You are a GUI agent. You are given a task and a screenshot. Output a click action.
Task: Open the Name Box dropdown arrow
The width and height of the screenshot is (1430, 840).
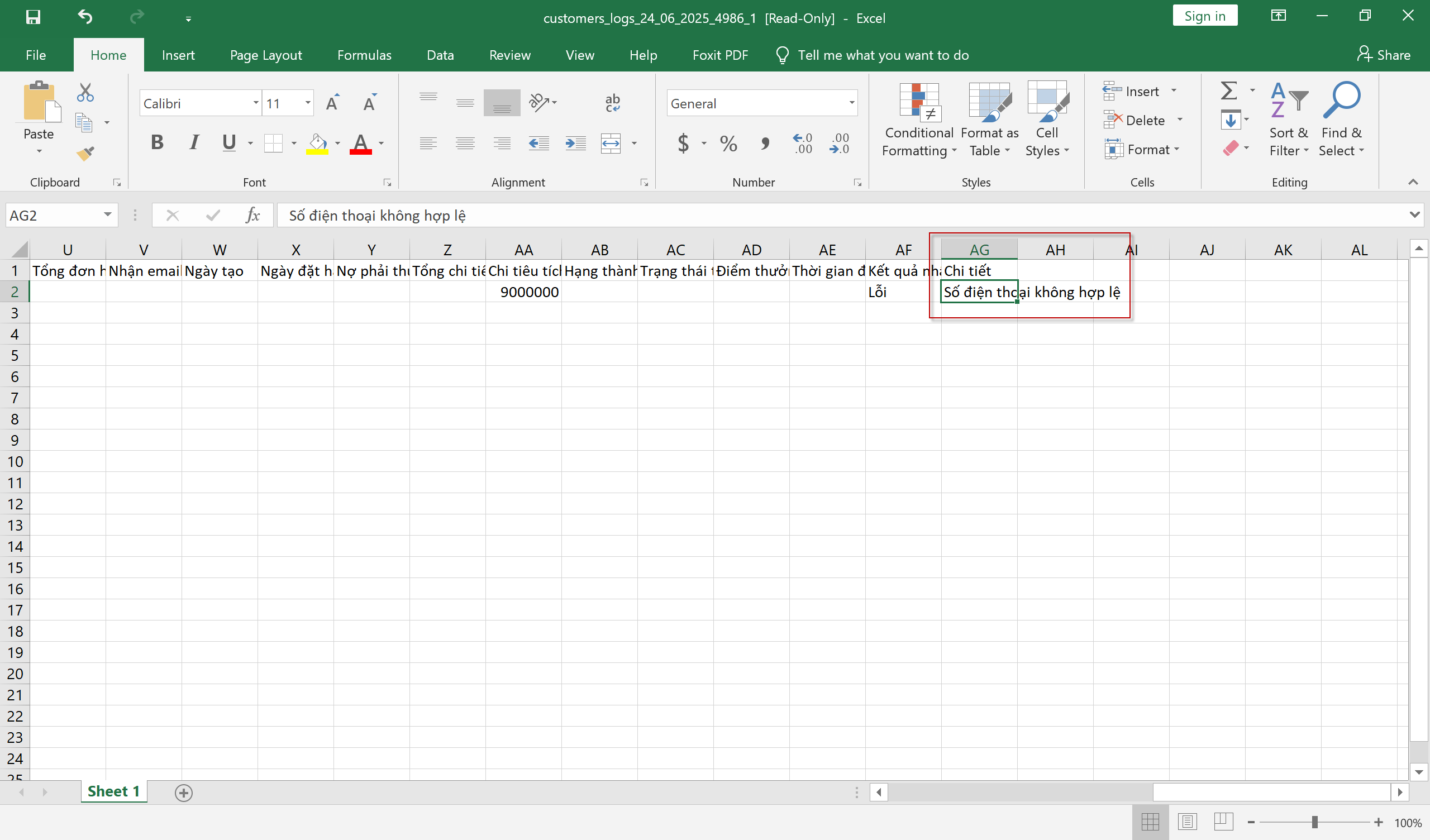tap(107, 215)
